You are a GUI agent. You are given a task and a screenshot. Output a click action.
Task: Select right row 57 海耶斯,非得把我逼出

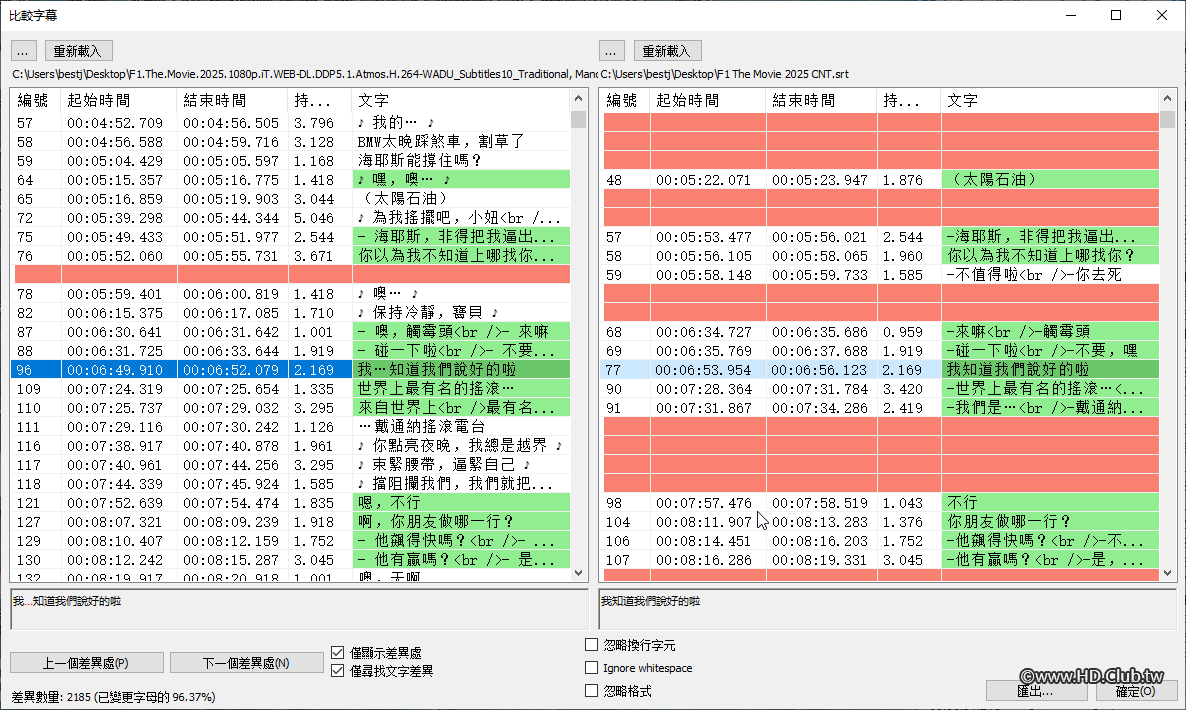pyautogui.click(x=880, y=237)
